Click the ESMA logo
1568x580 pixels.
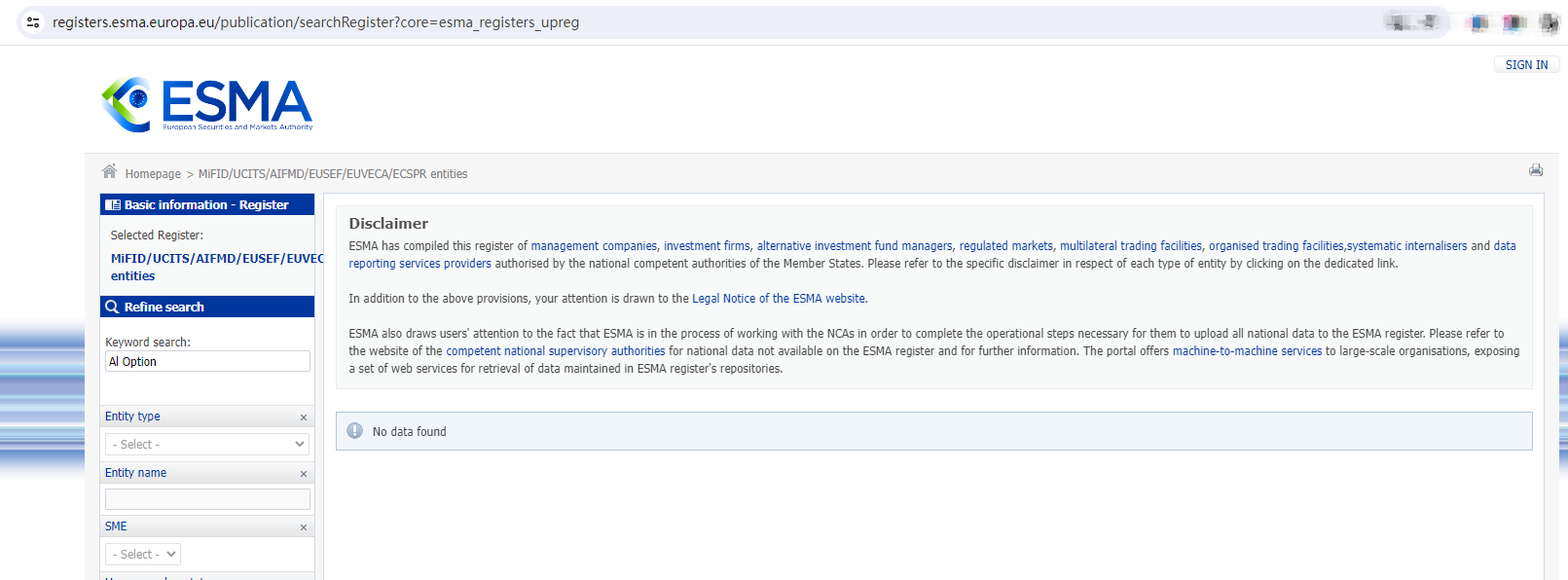207,104
